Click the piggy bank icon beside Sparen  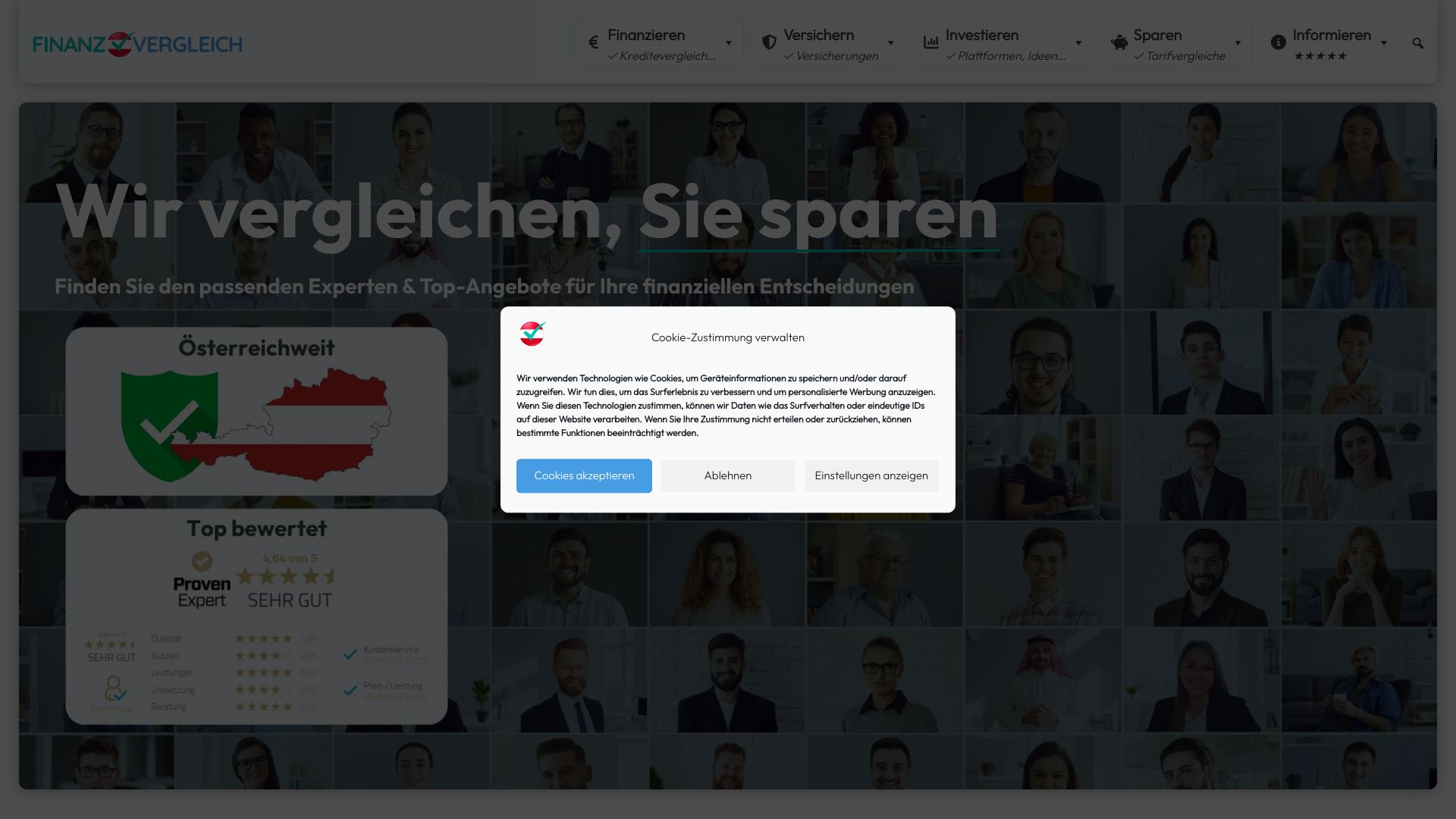1119,43
